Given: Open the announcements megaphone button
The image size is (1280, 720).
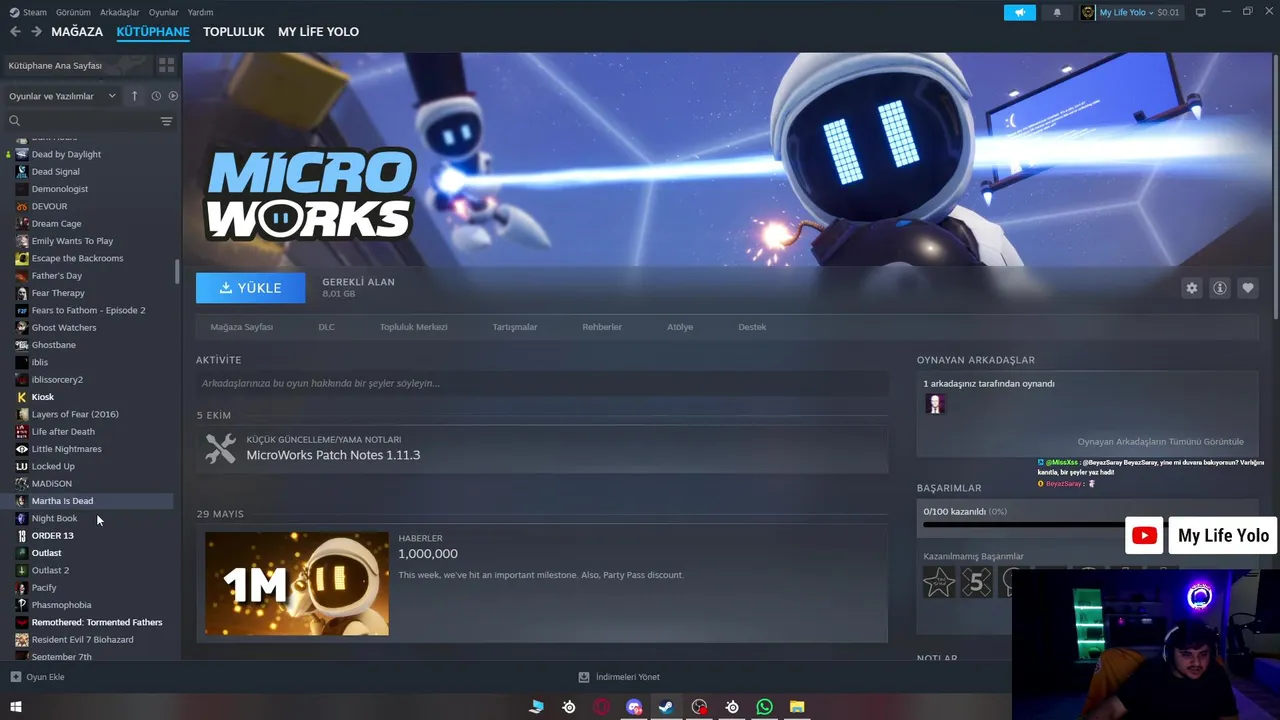Looking at the screenshot, I should (x=1020, y=12).
